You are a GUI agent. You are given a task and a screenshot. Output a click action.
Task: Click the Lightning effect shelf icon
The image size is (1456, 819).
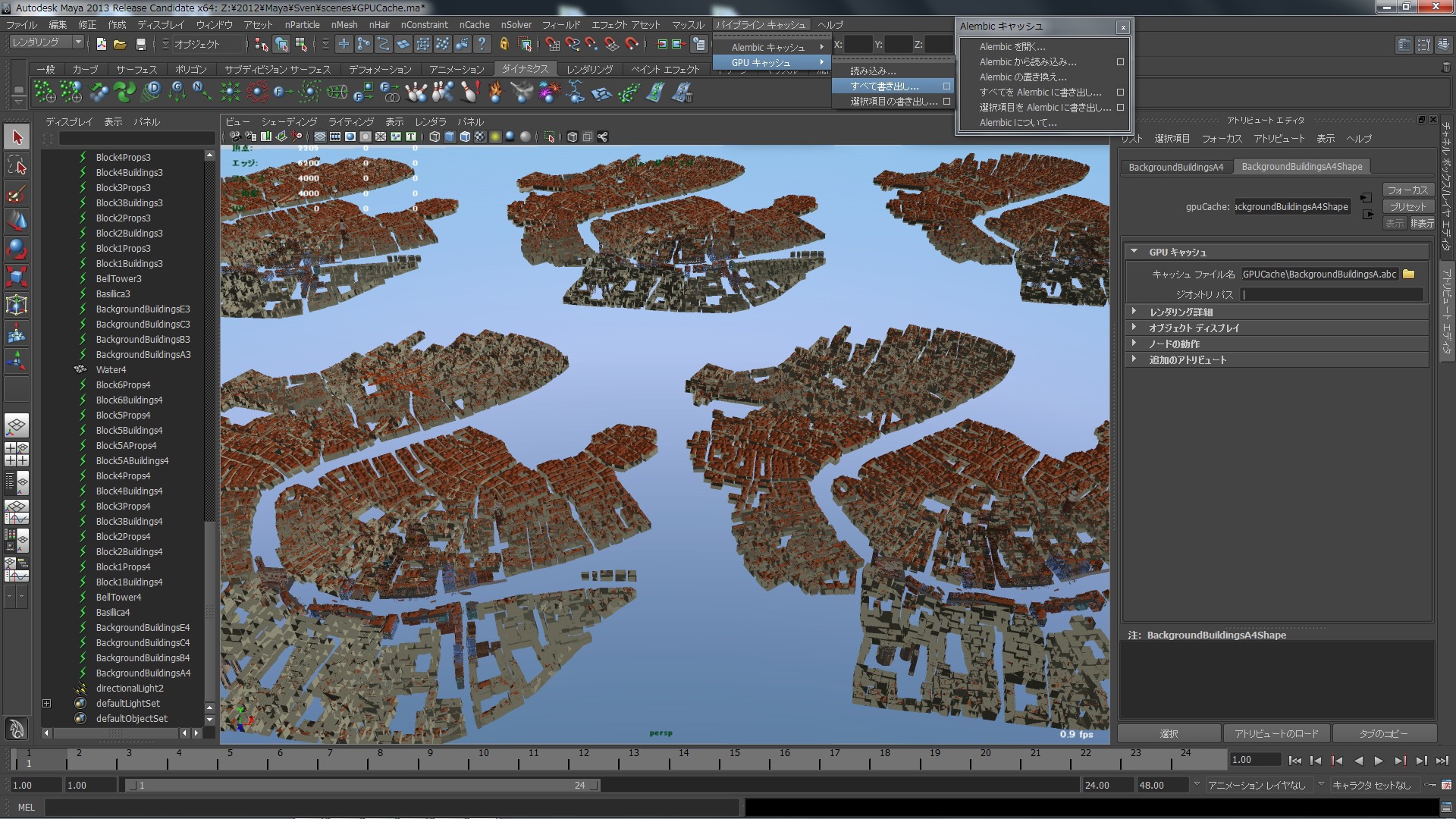click(575, 93)
